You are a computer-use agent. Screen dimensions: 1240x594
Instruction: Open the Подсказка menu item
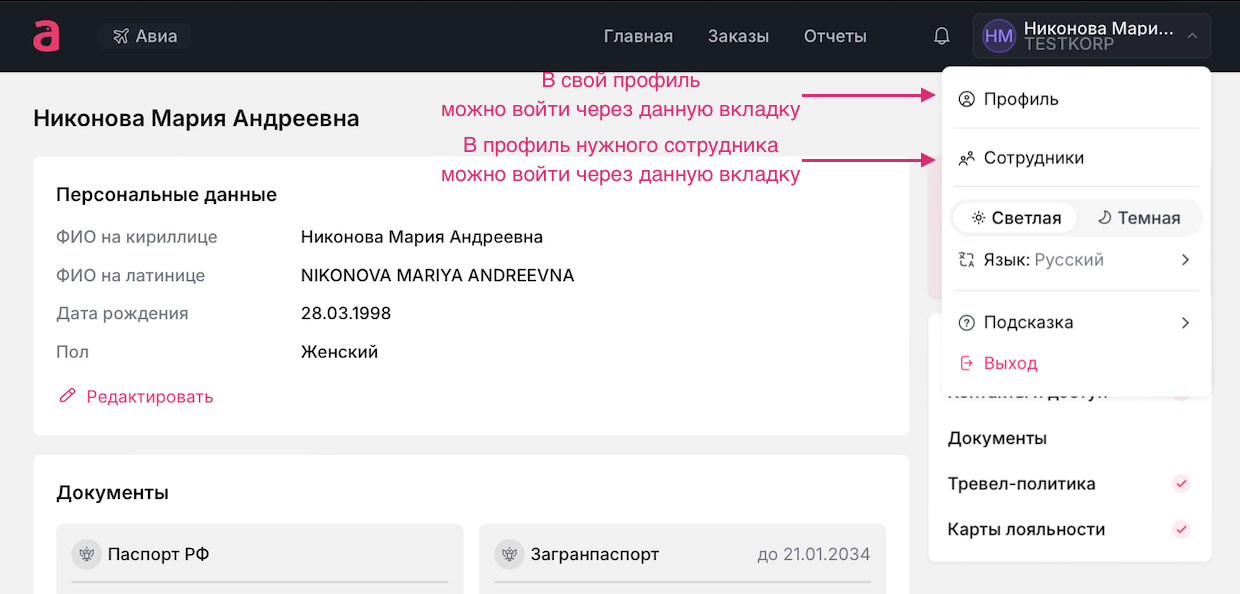[1076, 323]
